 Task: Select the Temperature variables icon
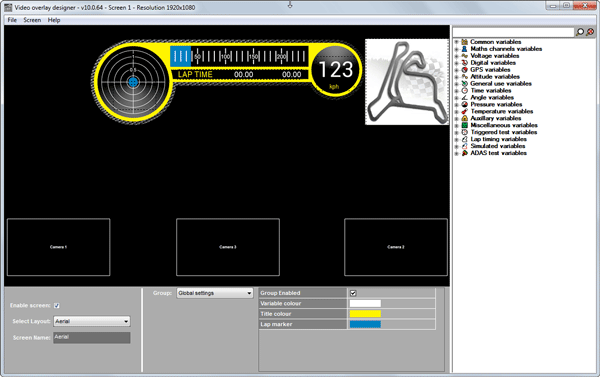point(465,111)
